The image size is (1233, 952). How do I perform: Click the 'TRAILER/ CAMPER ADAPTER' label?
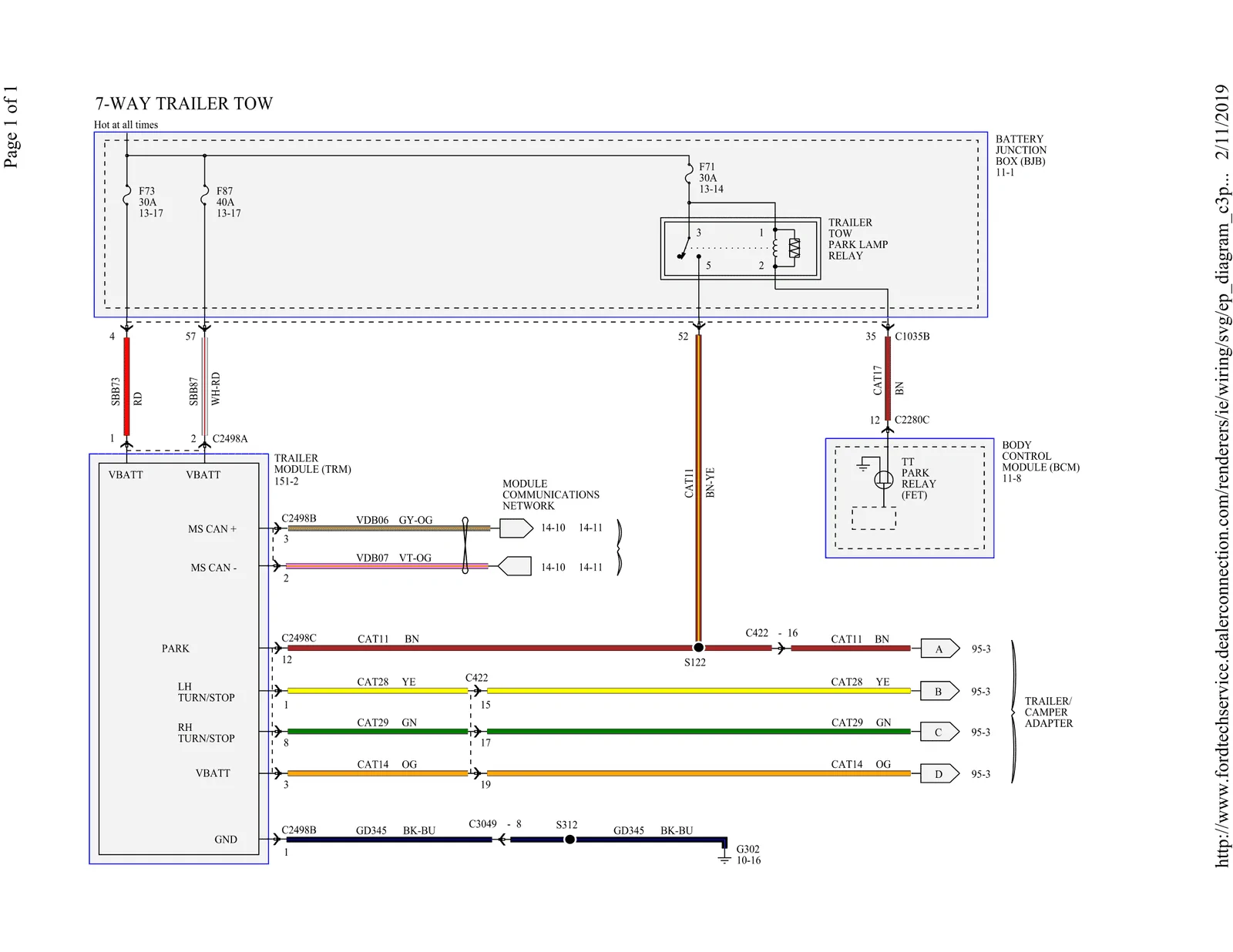1048,712
